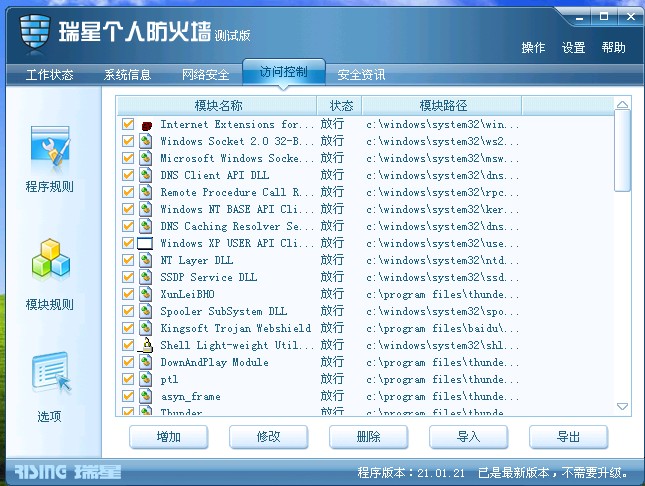The image size is (645, 486).
Task: Click icon of DNS Caching Resolver module
Action: [145, 226]
